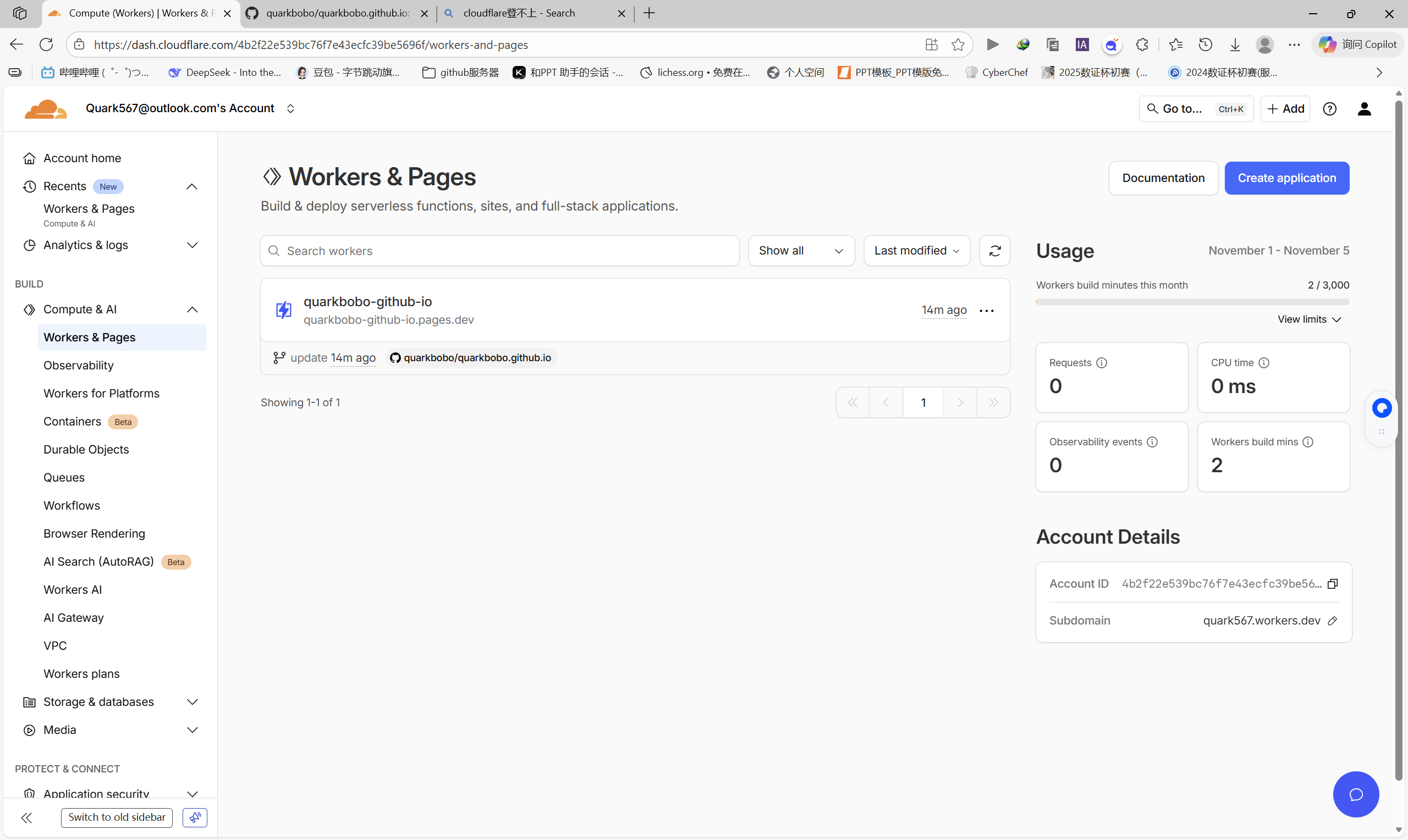Collapse the Compute & AI section
This screenshot has width=1408, height=840.
tap(192, 309)
